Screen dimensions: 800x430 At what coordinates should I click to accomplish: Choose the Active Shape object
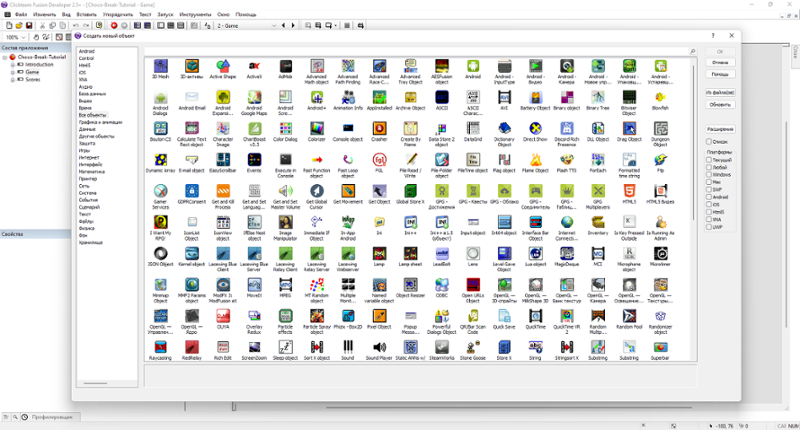(x=223, y=66)
